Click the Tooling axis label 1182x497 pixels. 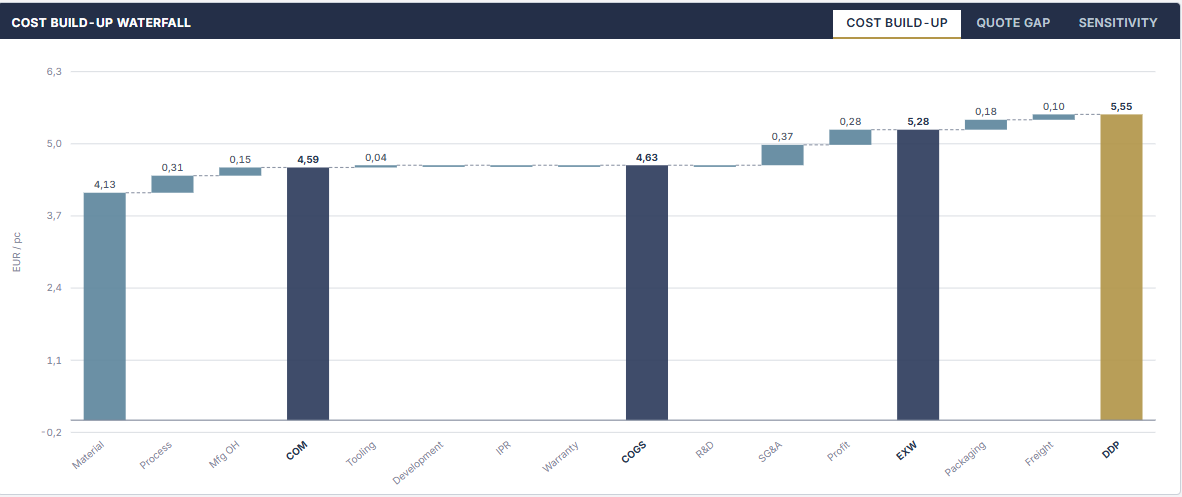coord(360,454)
